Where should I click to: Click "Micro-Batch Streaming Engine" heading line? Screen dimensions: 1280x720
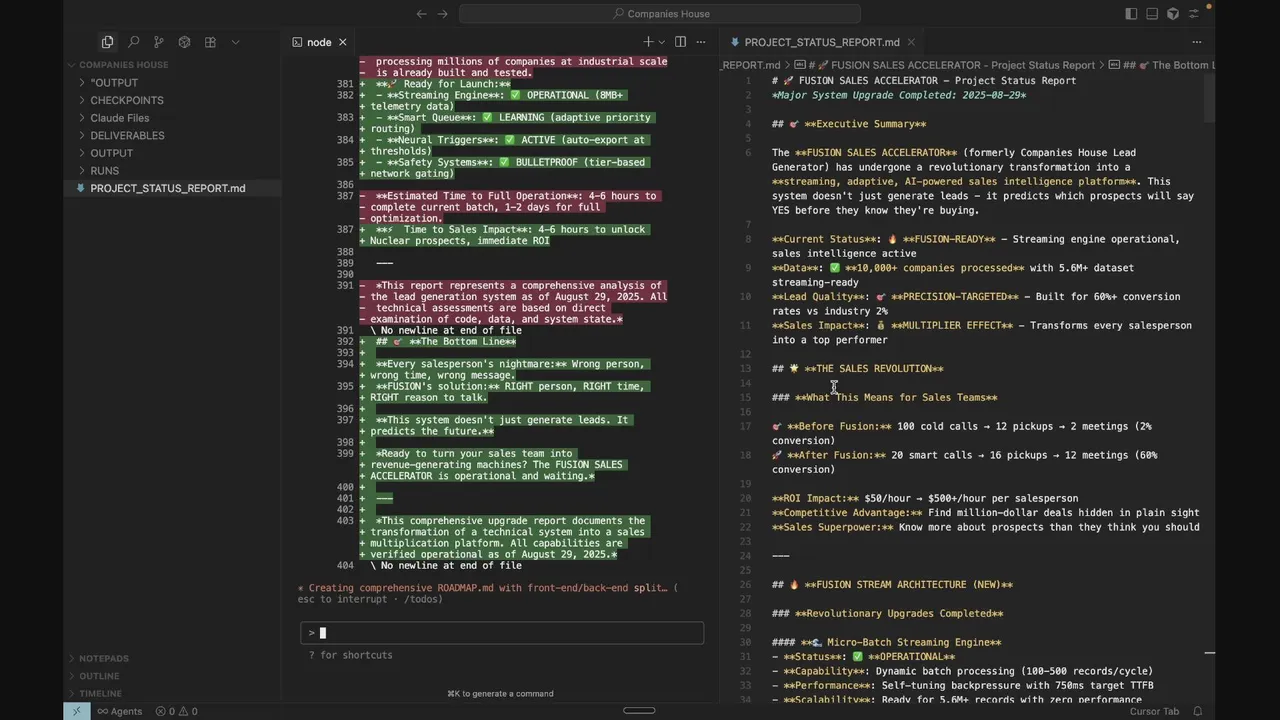pyautogui.click(x=886, y=642)
